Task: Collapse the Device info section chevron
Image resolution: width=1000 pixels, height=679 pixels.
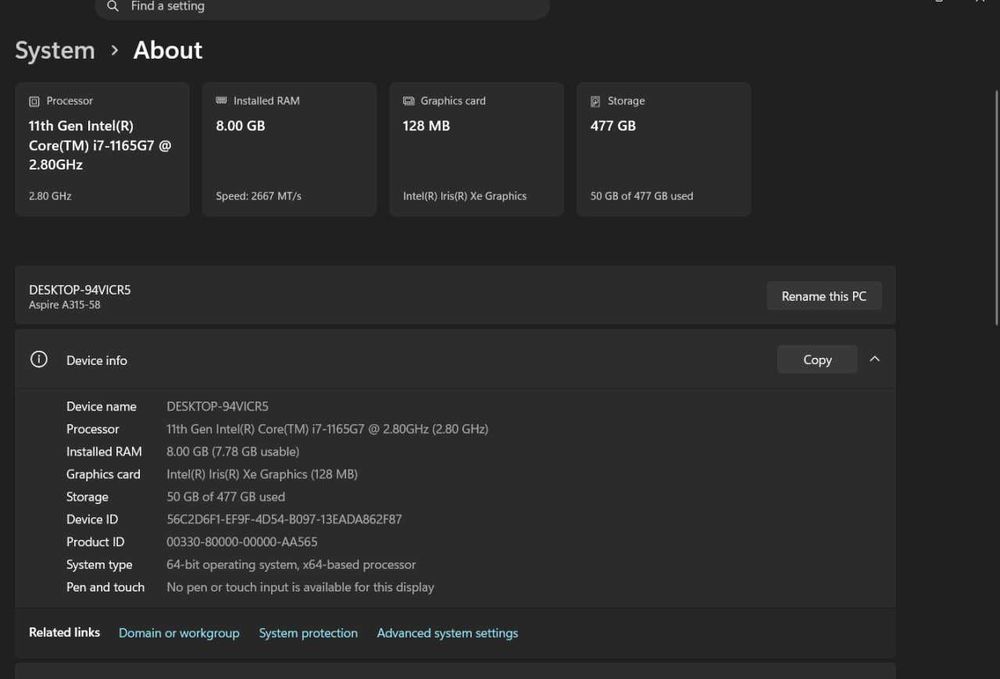Action: [874, 360]
